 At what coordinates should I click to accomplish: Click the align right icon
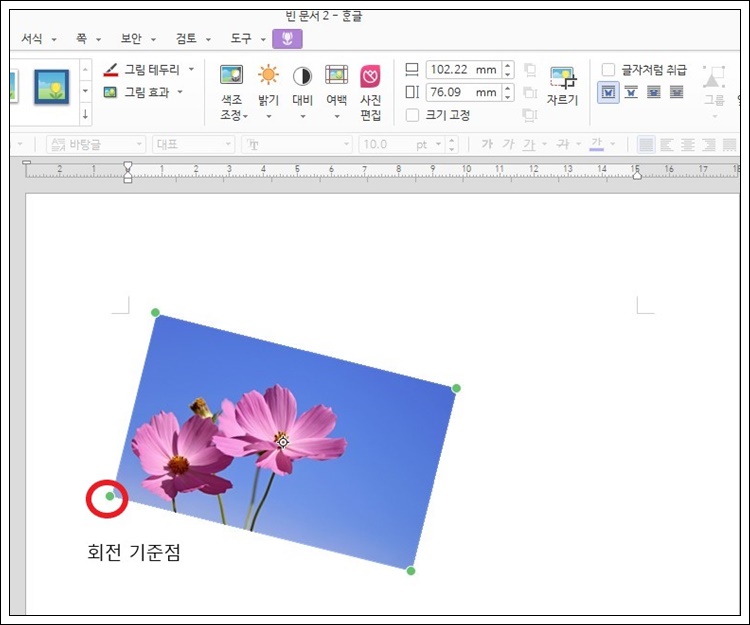[x=709, y=144]
